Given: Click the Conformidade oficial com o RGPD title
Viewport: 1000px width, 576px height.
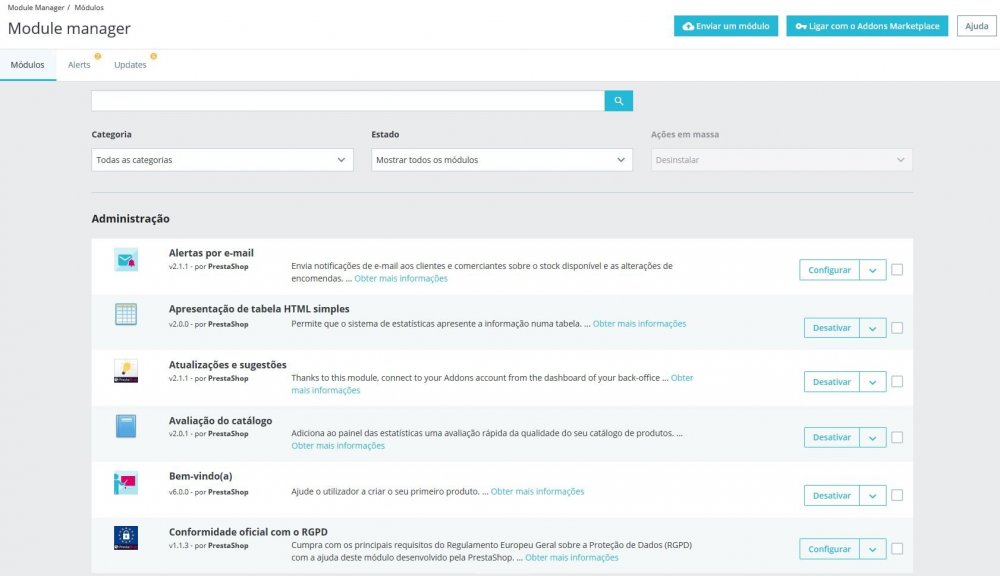Looking at the screenshot, I should [248, 531].
